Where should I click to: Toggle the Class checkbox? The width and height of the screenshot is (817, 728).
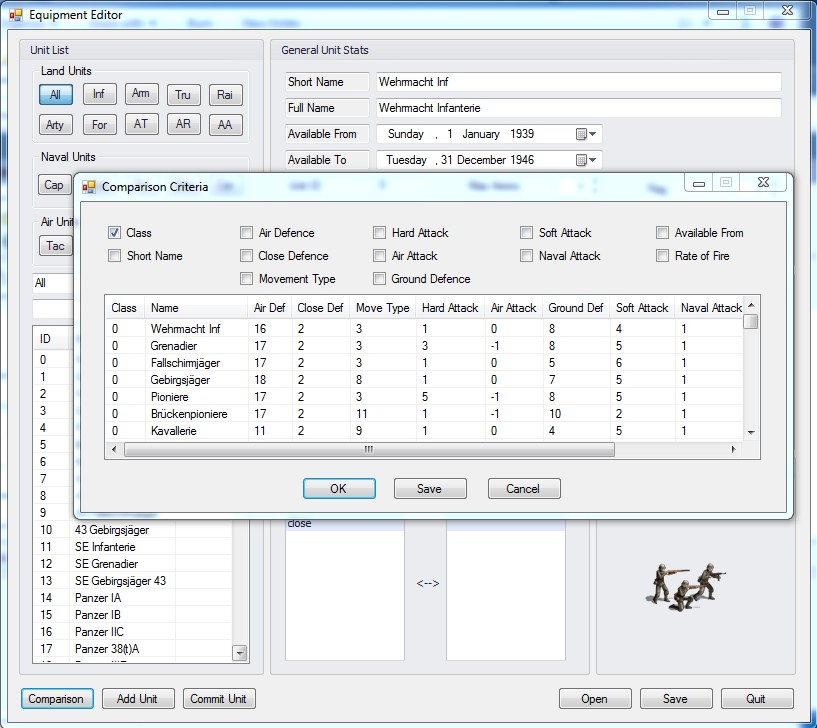point(114,233)
